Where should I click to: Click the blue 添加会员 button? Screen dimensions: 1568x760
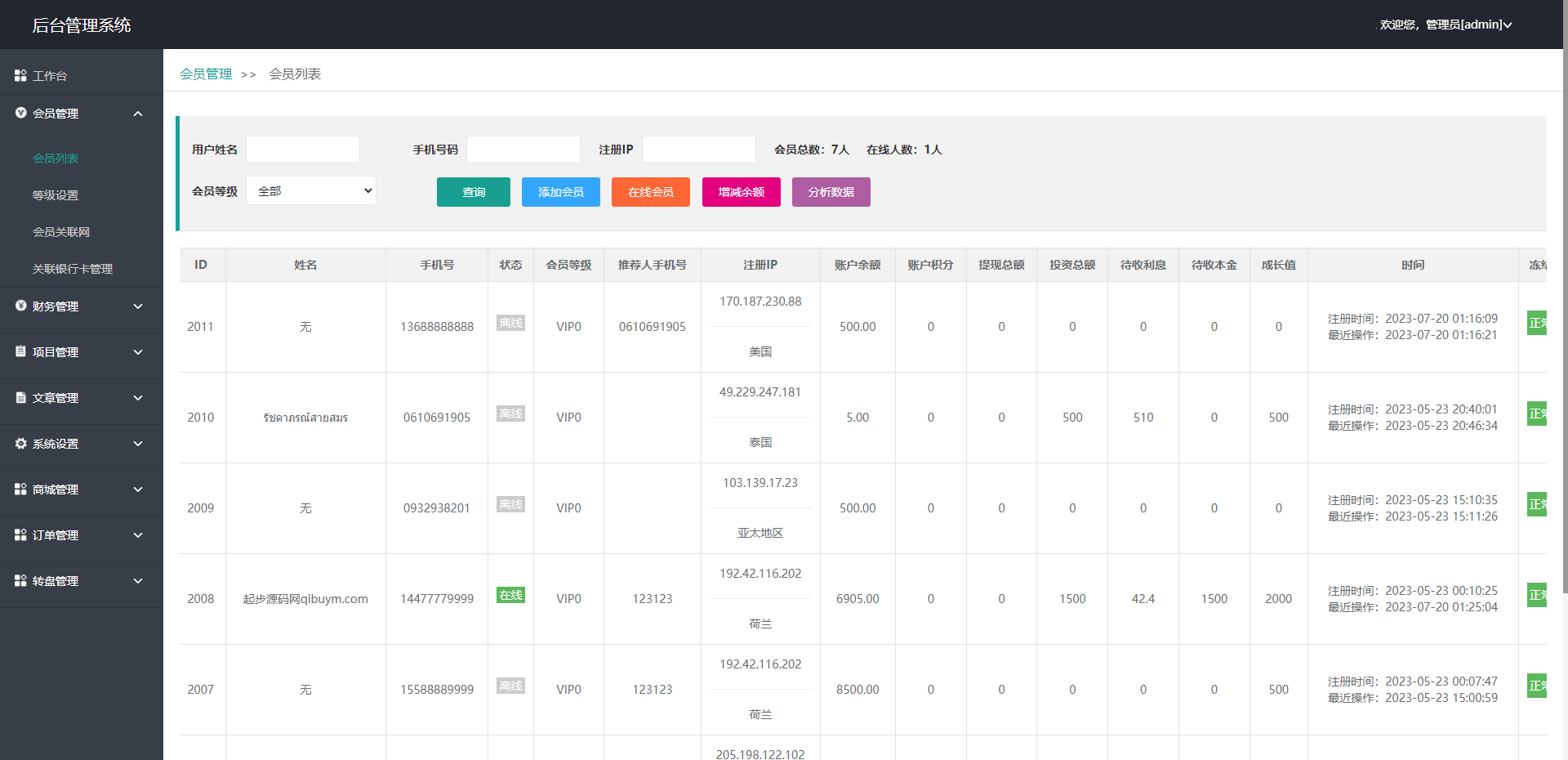click(560, 192)
